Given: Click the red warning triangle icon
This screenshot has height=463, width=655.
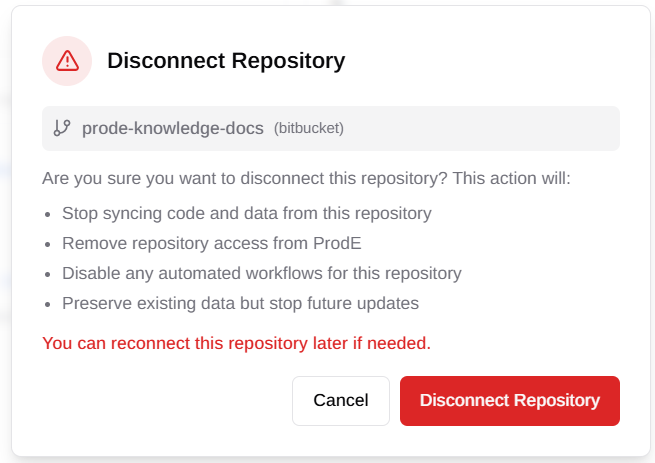Looking at the screenshot, I should (x=67, y=61).
